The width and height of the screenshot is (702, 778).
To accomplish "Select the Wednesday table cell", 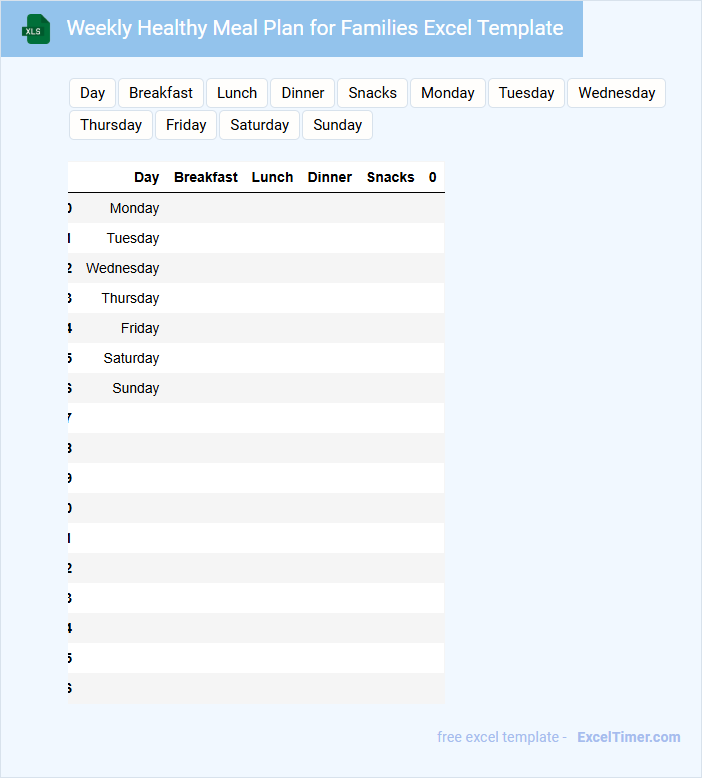I will click(123, 268).
